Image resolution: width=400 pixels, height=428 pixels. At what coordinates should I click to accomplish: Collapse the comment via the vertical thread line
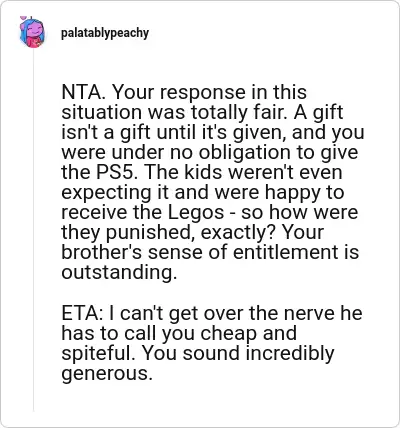[34, 230]
